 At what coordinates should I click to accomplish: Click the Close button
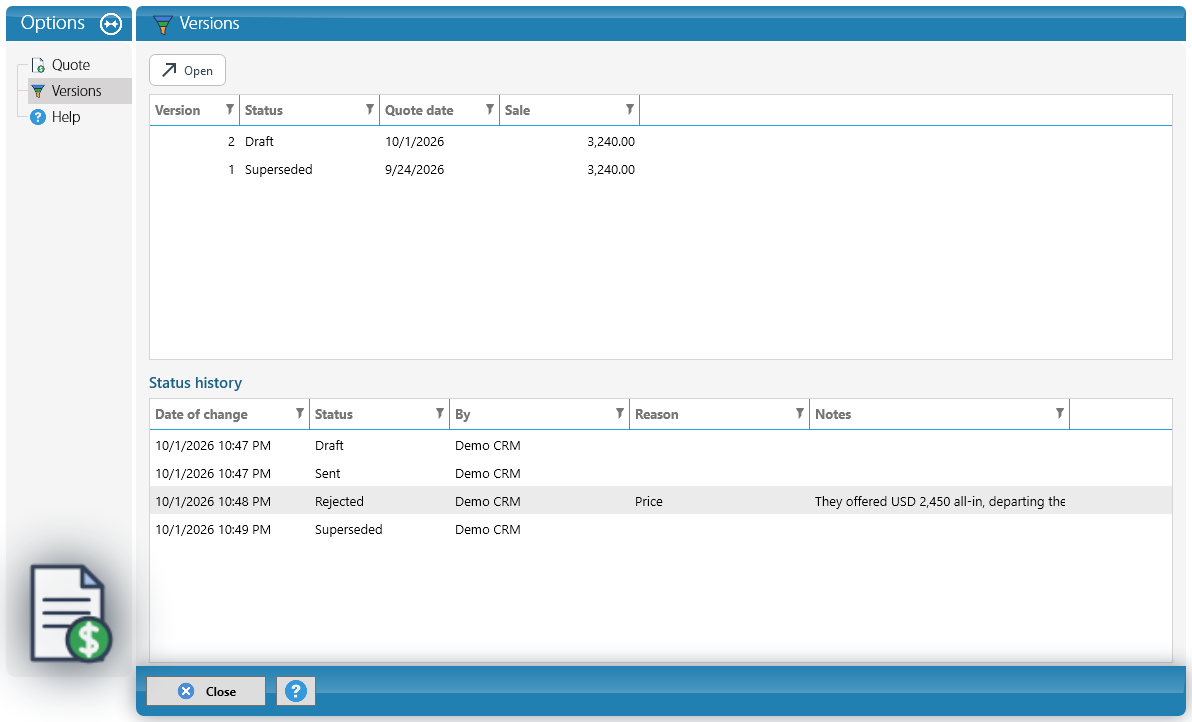(x=206, y=691)
